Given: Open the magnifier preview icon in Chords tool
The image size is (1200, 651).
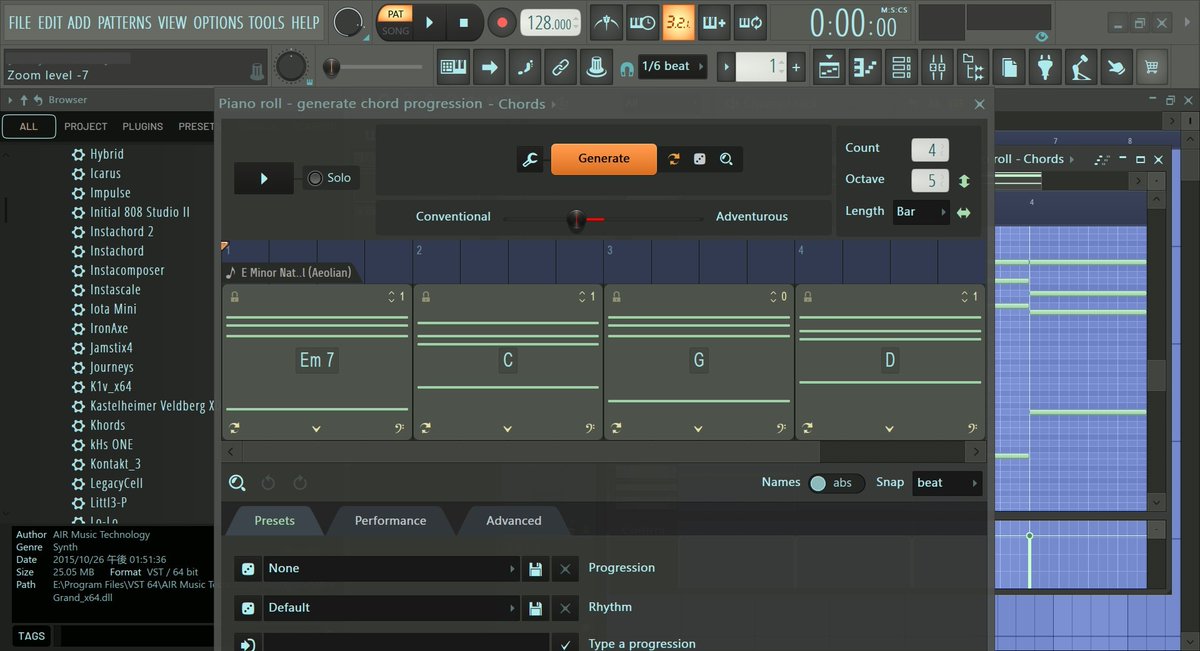Looking at the screenshot, I should tap(727, 159).
